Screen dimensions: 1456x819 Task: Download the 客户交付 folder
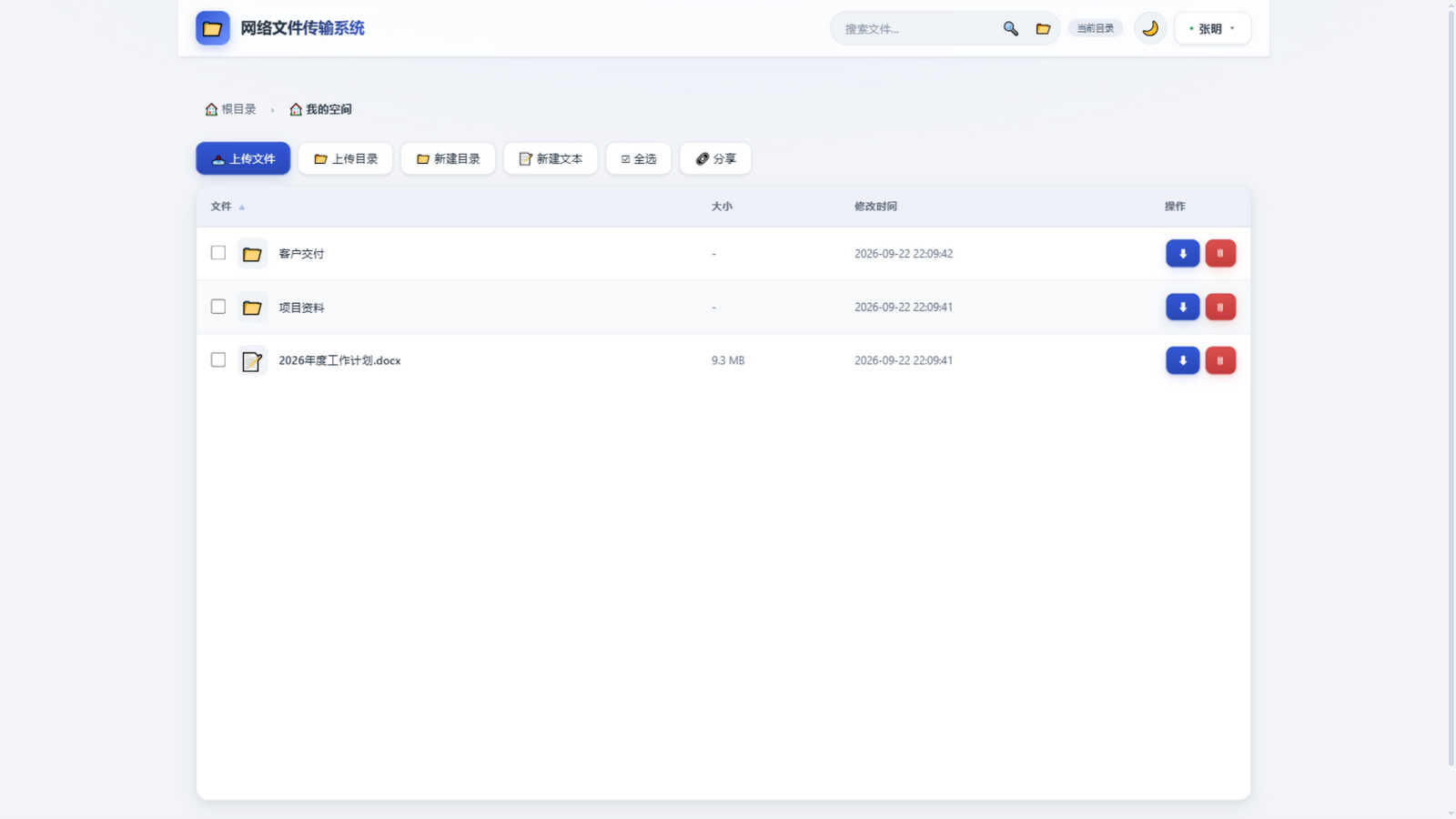click(1183, 254)
